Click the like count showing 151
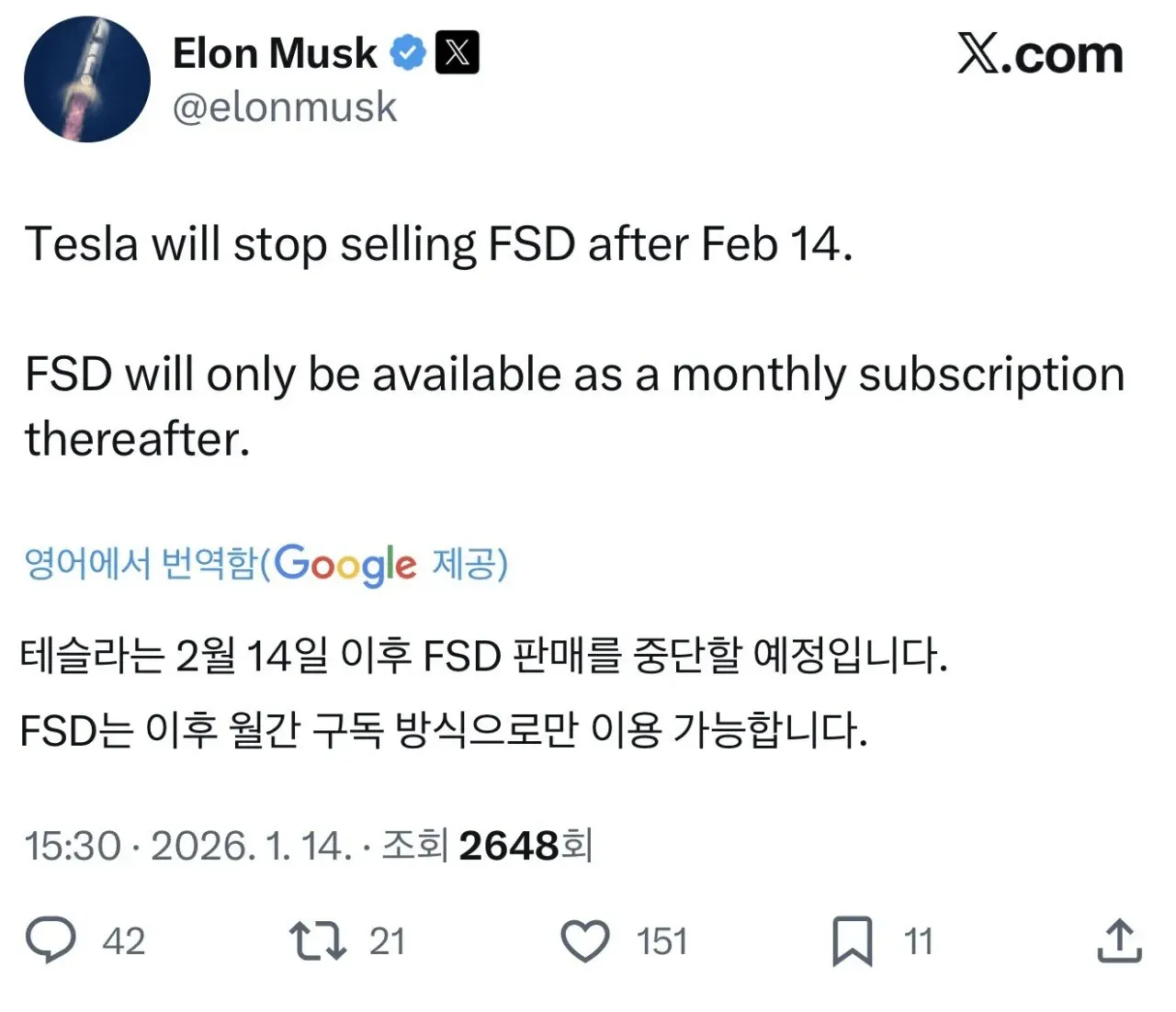This screenshot has width=1176, height=1012. 663,939
